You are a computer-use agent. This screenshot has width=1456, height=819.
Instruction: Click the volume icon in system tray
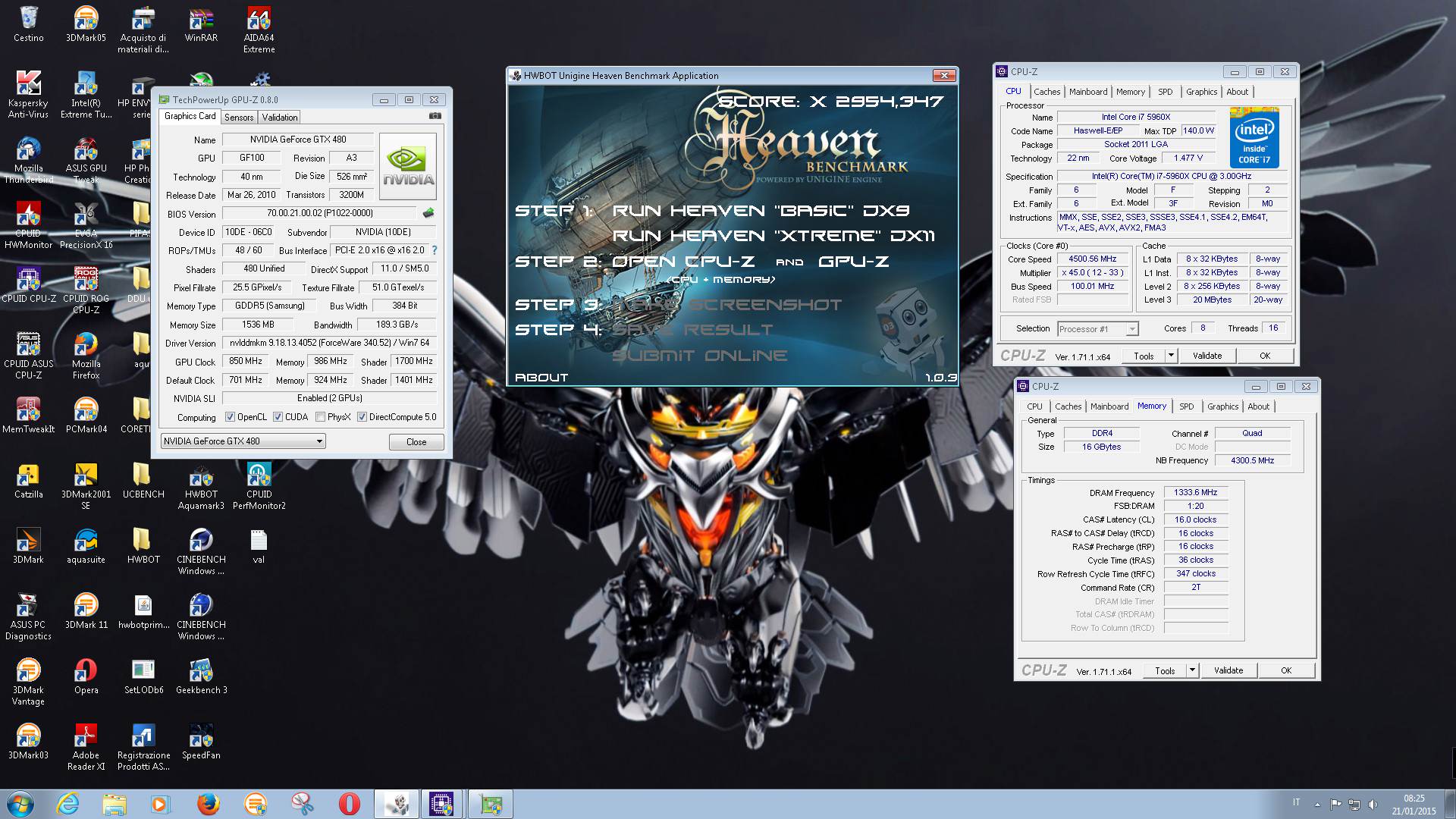(1372, 804)
